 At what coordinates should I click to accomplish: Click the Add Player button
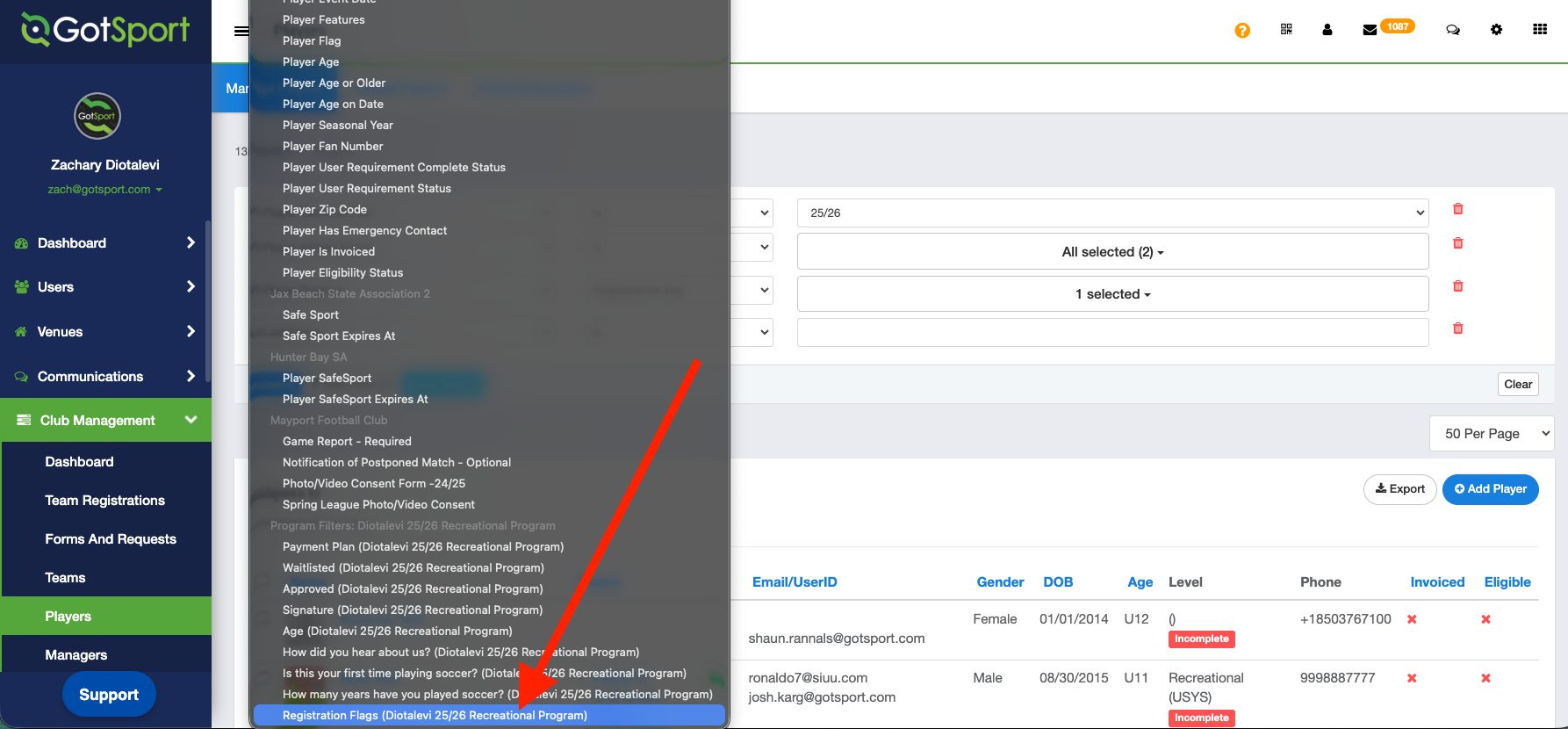pos(1490,489)
